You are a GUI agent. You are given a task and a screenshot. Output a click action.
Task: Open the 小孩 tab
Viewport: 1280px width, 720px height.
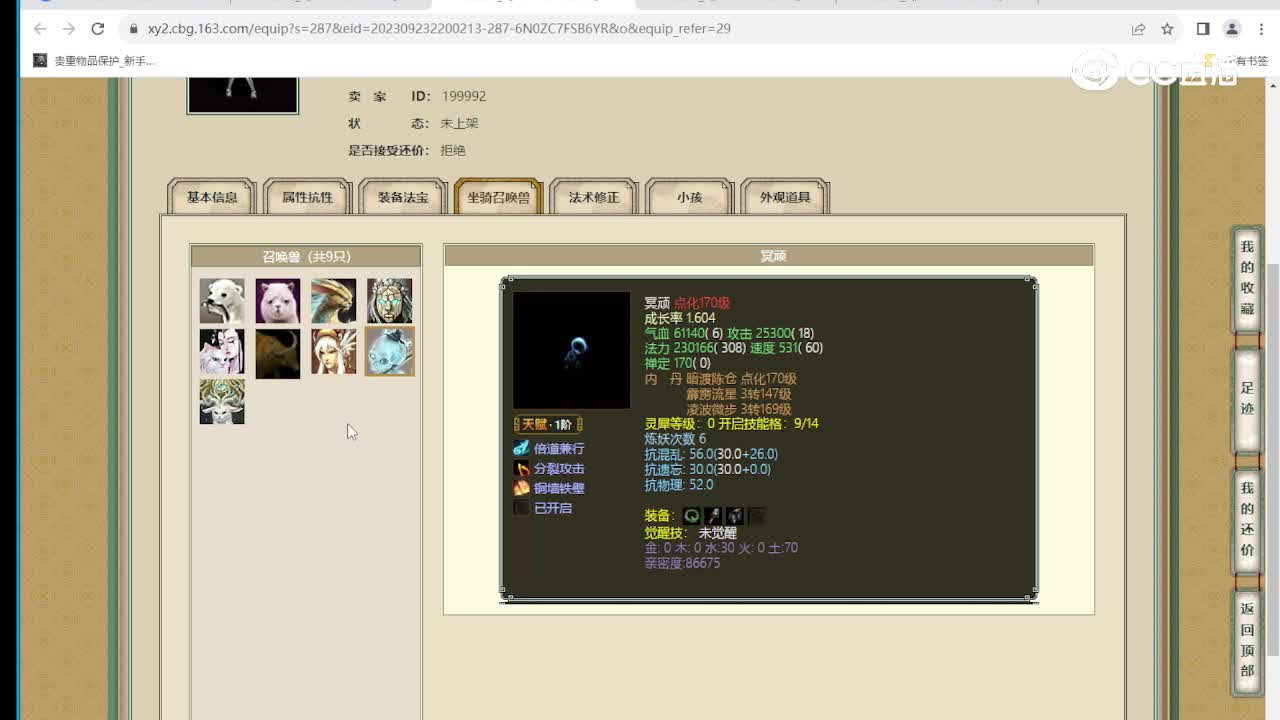click(690, 197)
